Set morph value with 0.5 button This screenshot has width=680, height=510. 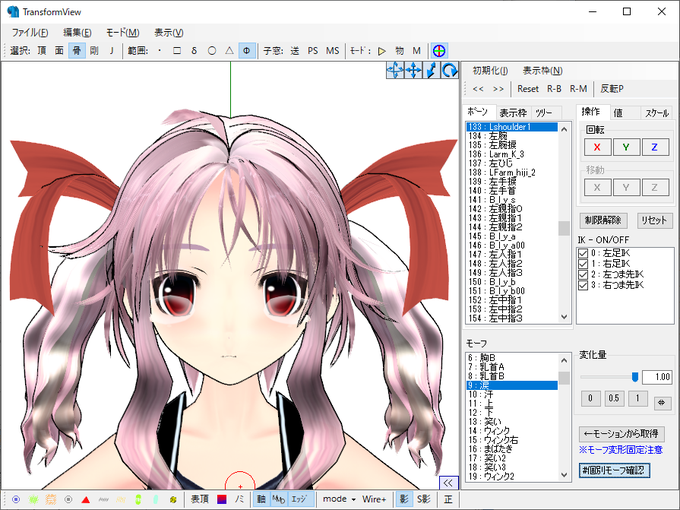click(614, 398)
